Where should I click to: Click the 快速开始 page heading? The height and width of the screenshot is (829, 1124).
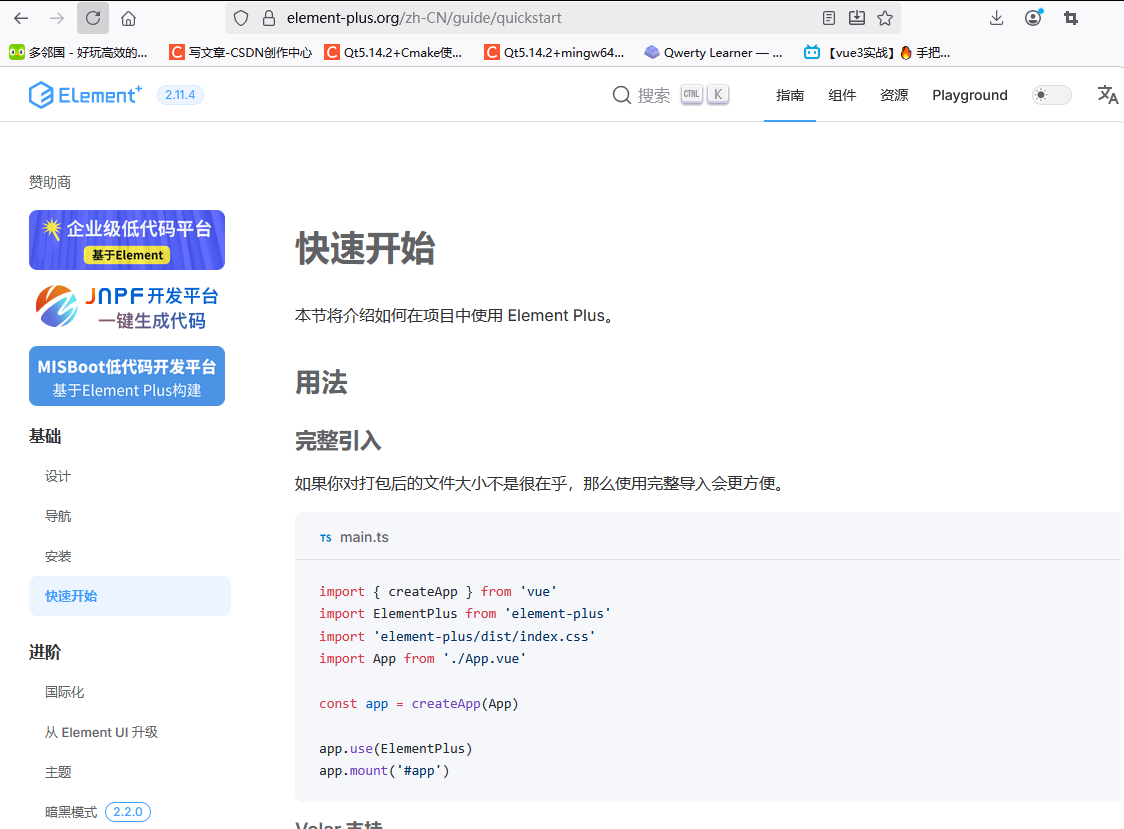(365, 248)
